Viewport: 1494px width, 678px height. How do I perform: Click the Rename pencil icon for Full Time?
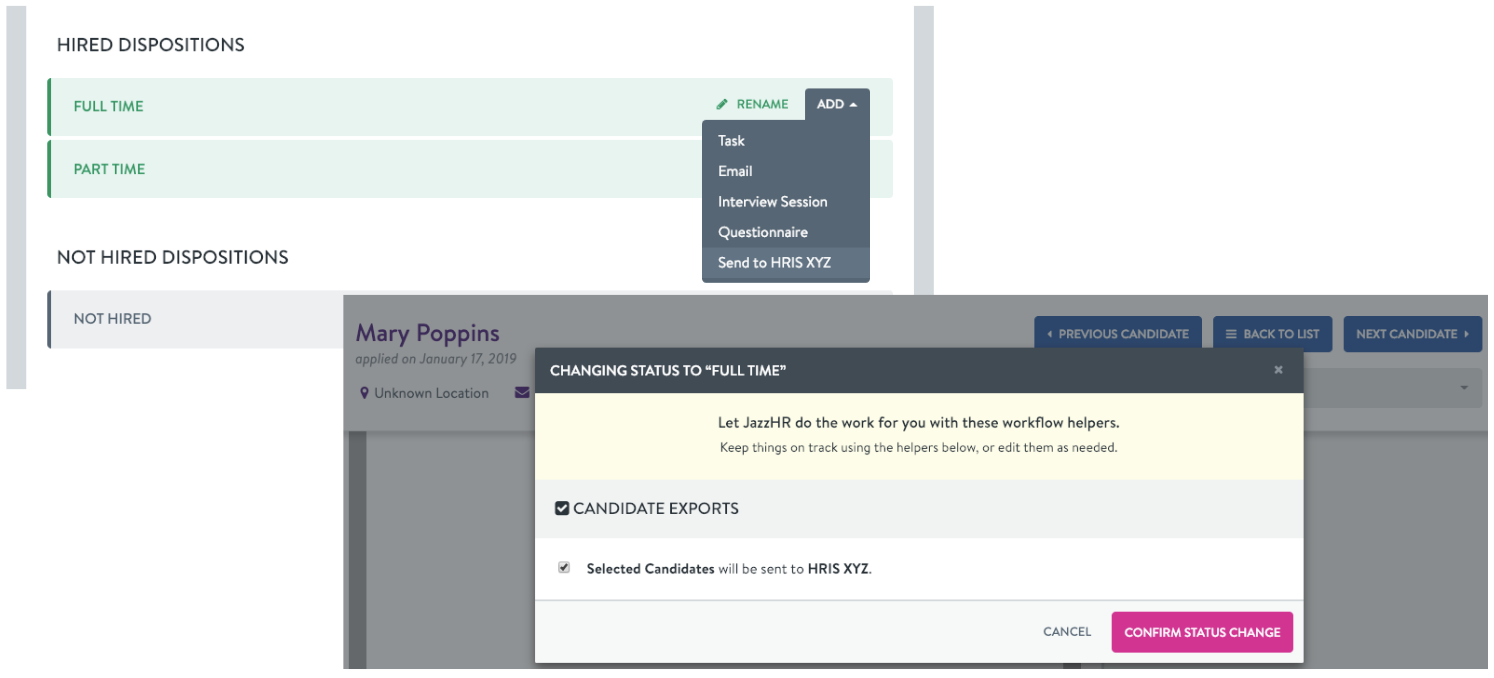pos(722,104)
